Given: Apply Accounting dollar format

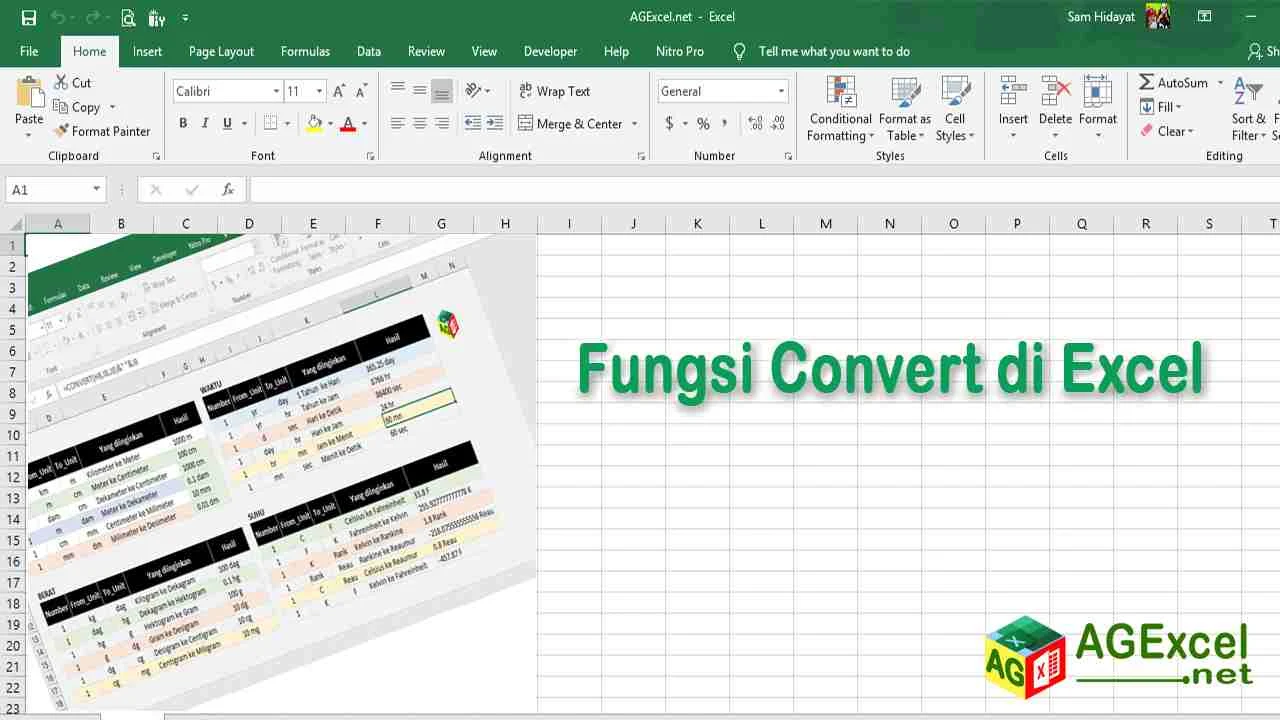Looking at the screenshot, I should click(669, 124).
